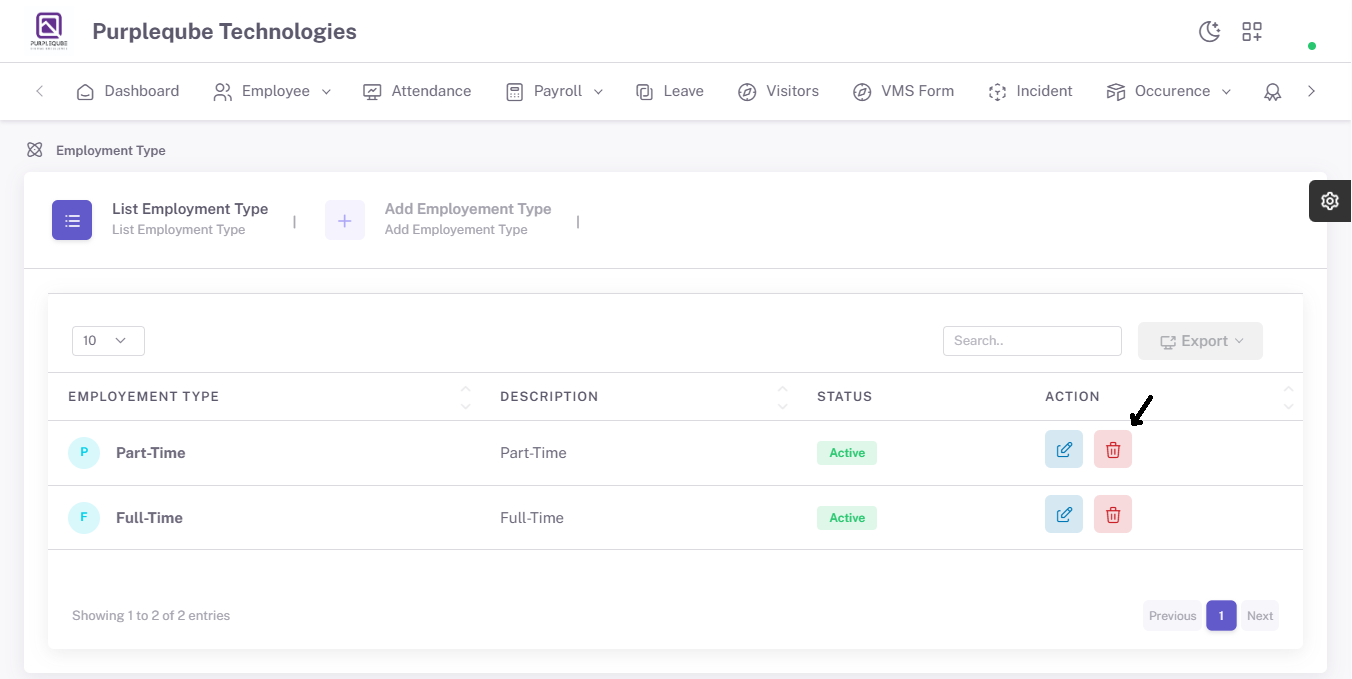This screenshot has height=679, width=1352.
Task: Toggle dark mode moon icon
Action: pyautogui.click(x=1210, y=32)
